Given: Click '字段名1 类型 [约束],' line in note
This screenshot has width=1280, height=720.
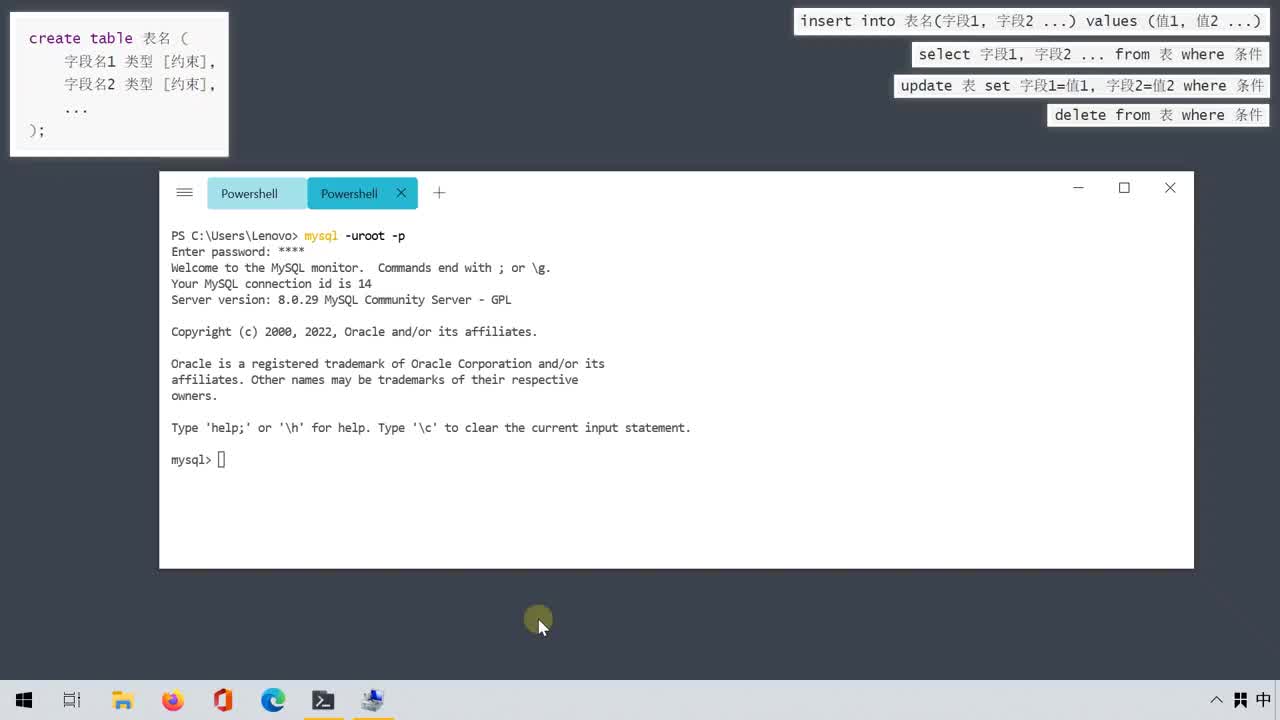Looking at the screenshot, I should [x=140, y=61].
